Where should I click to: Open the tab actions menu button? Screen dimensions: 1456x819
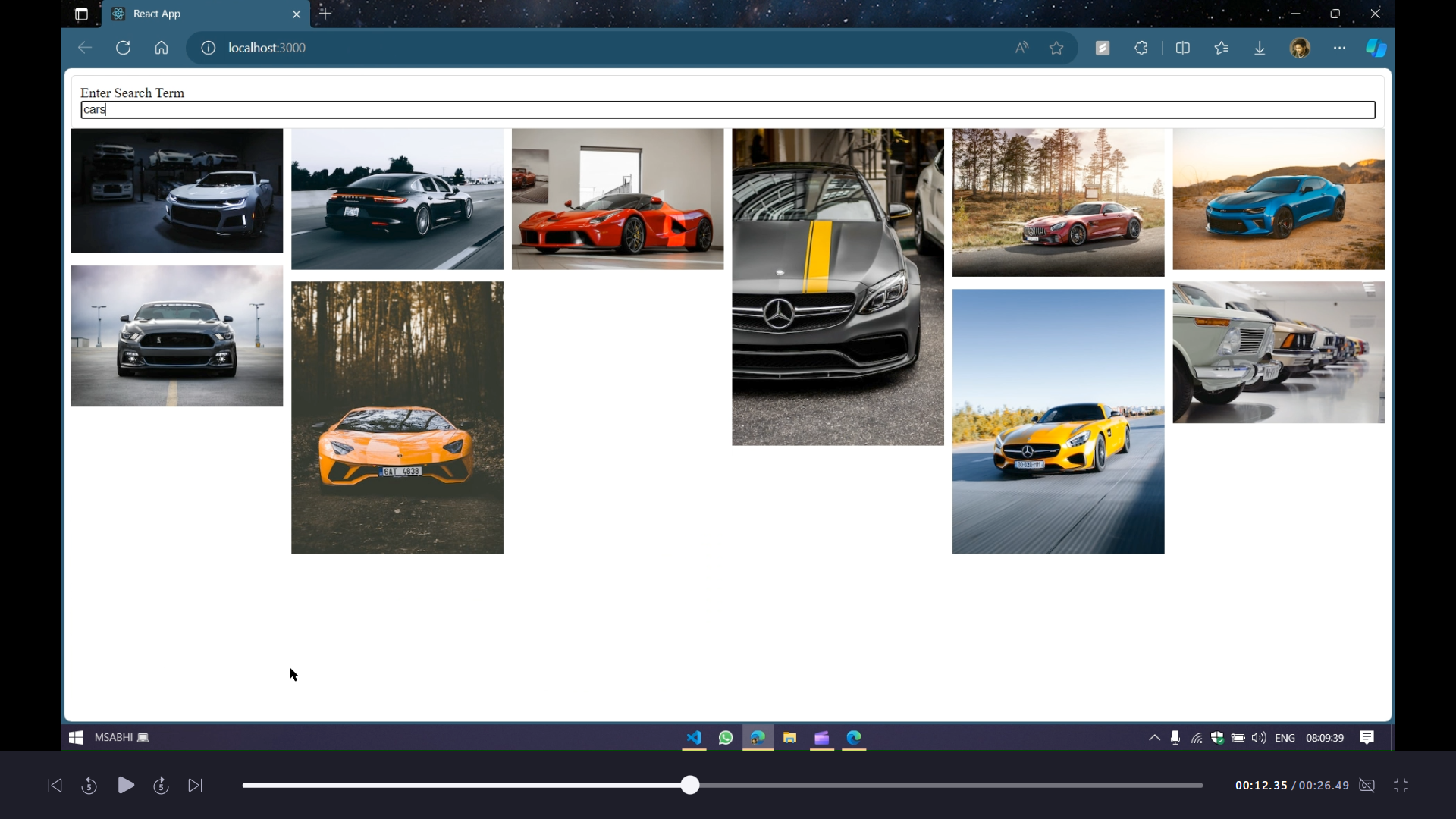tap(81, 14)
